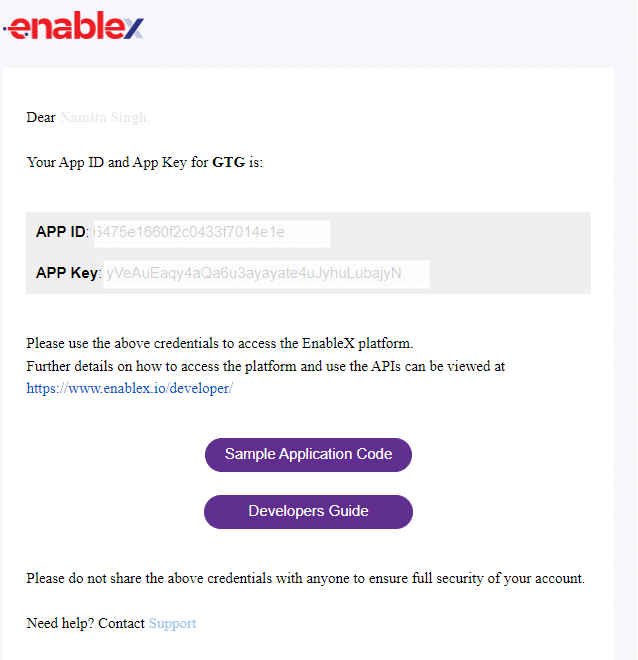Open the Developers Guide

tap(308, 511)
